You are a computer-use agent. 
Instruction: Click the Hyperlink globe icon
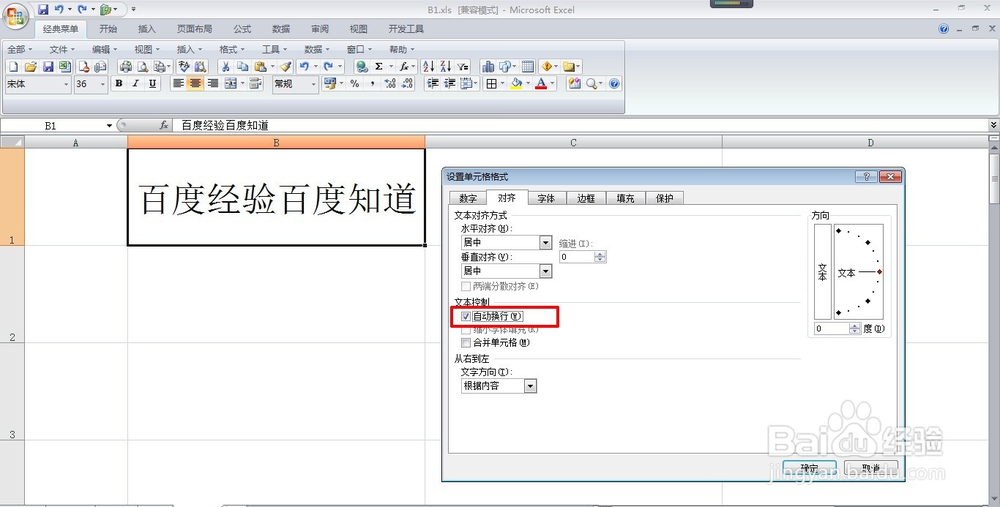pyautogui.click(x=362, y=66)
